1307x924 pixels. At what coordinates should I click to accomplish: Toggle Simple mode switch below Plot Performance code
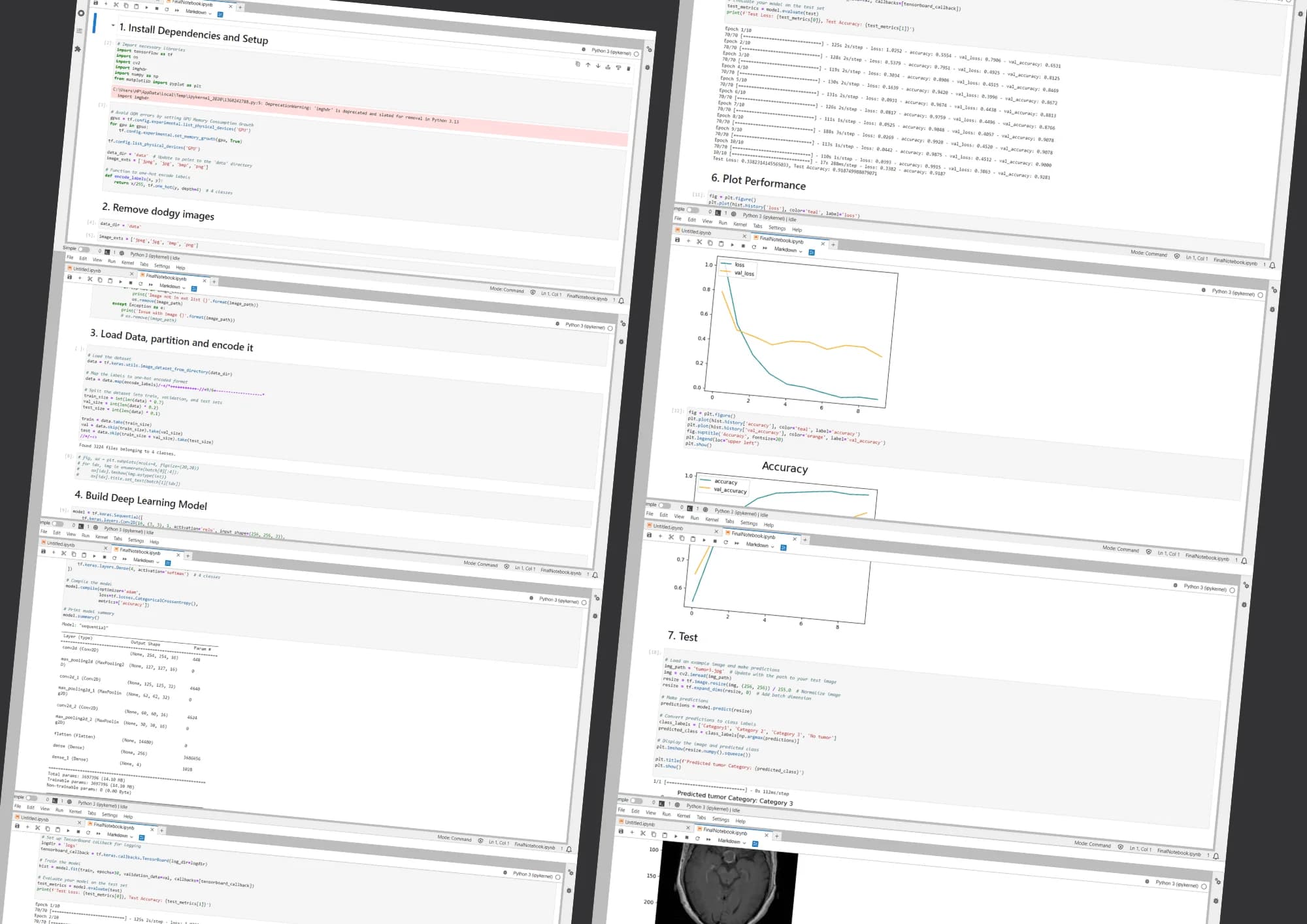693,210
